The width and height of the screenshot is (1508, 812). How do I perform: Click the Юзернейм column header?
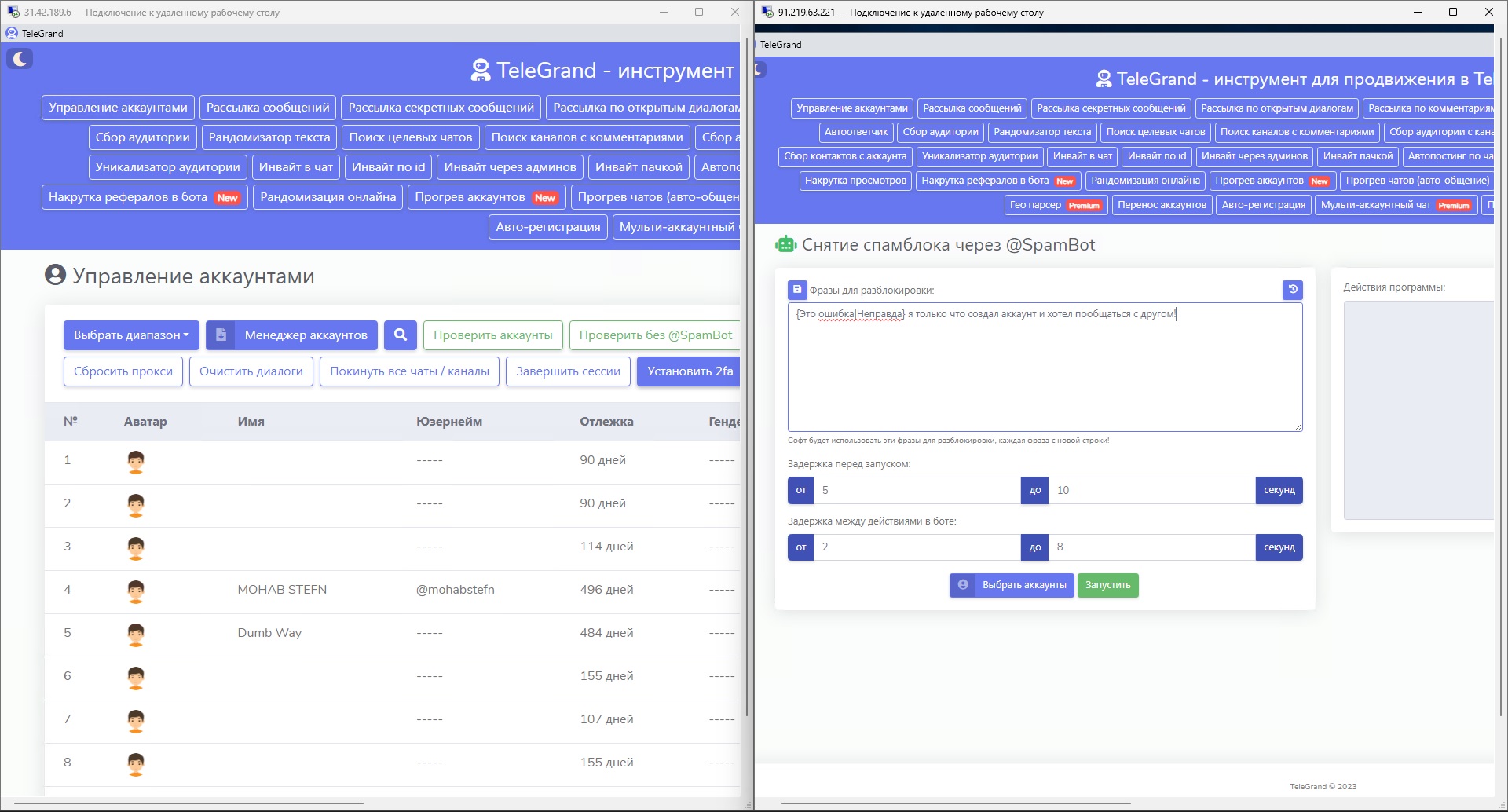pyautogui.click(x=449, y=422)
